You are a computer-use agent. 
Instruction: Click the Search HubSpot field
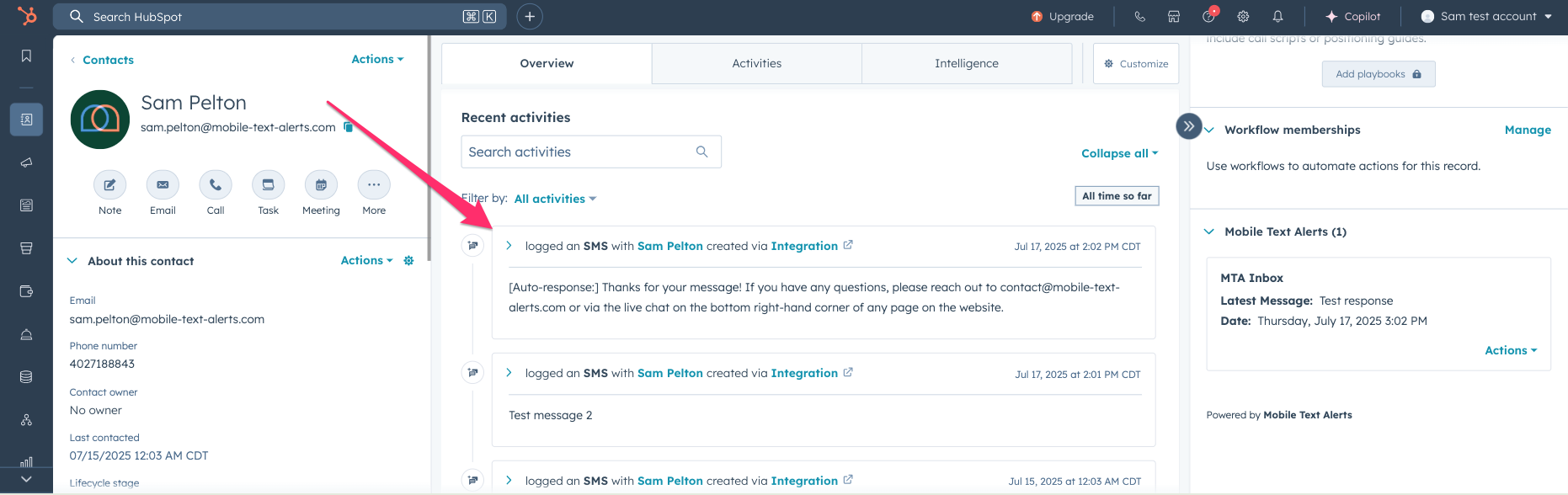click(x=280, y=16)
